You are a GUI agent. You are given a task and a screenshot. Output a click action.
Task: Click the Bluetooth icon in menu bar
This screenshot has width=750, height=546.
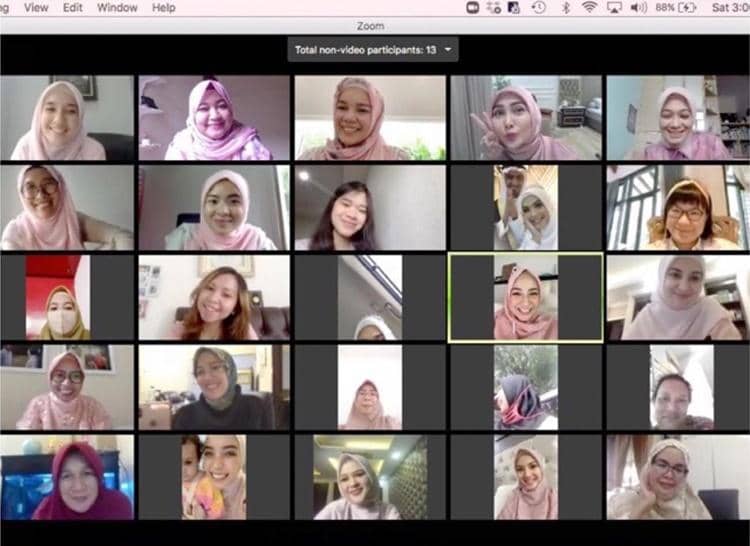click(x=565, y=7)
